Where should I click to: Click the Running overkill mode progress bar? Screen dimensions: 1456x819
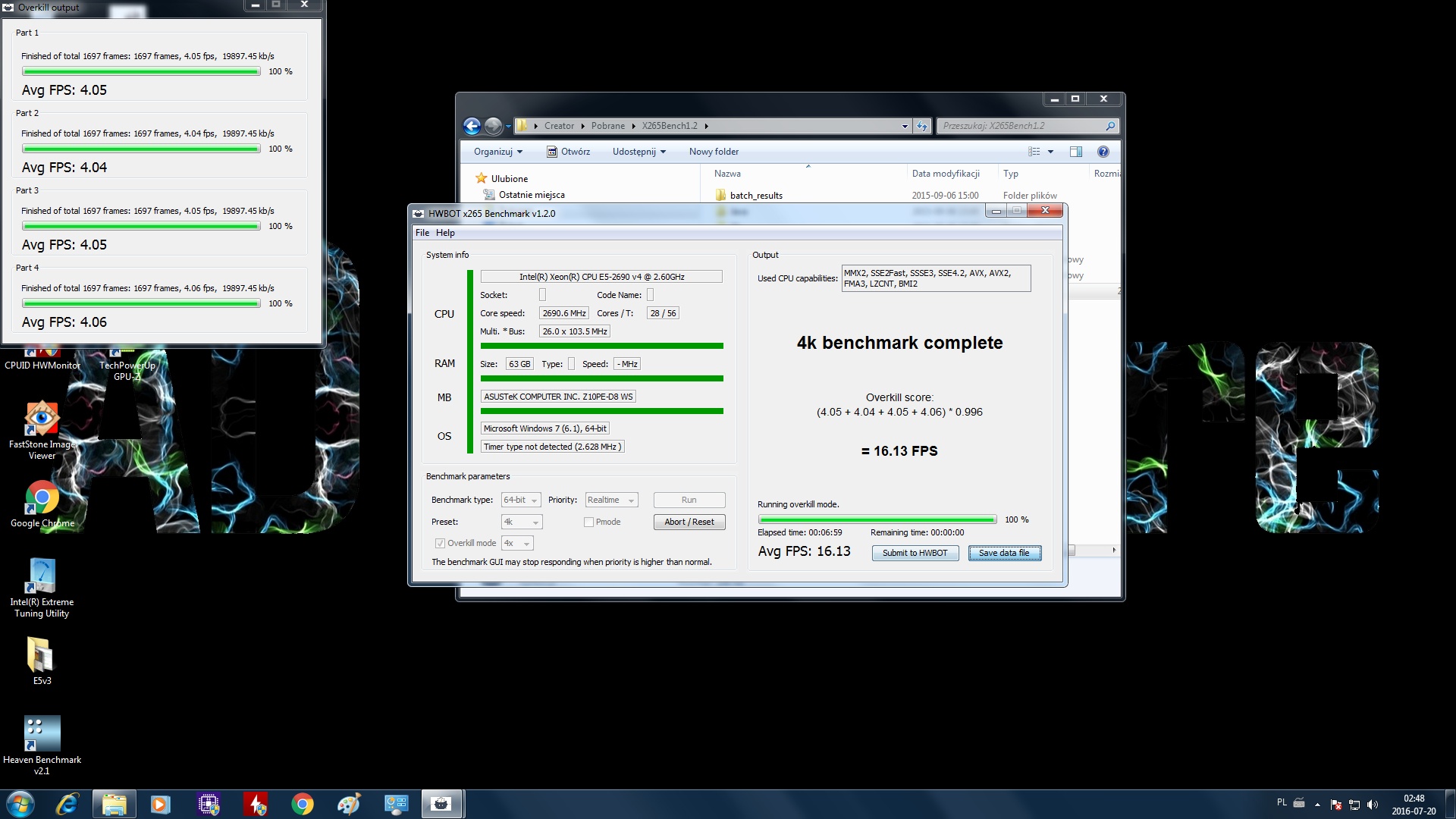[x=877, y=519]
